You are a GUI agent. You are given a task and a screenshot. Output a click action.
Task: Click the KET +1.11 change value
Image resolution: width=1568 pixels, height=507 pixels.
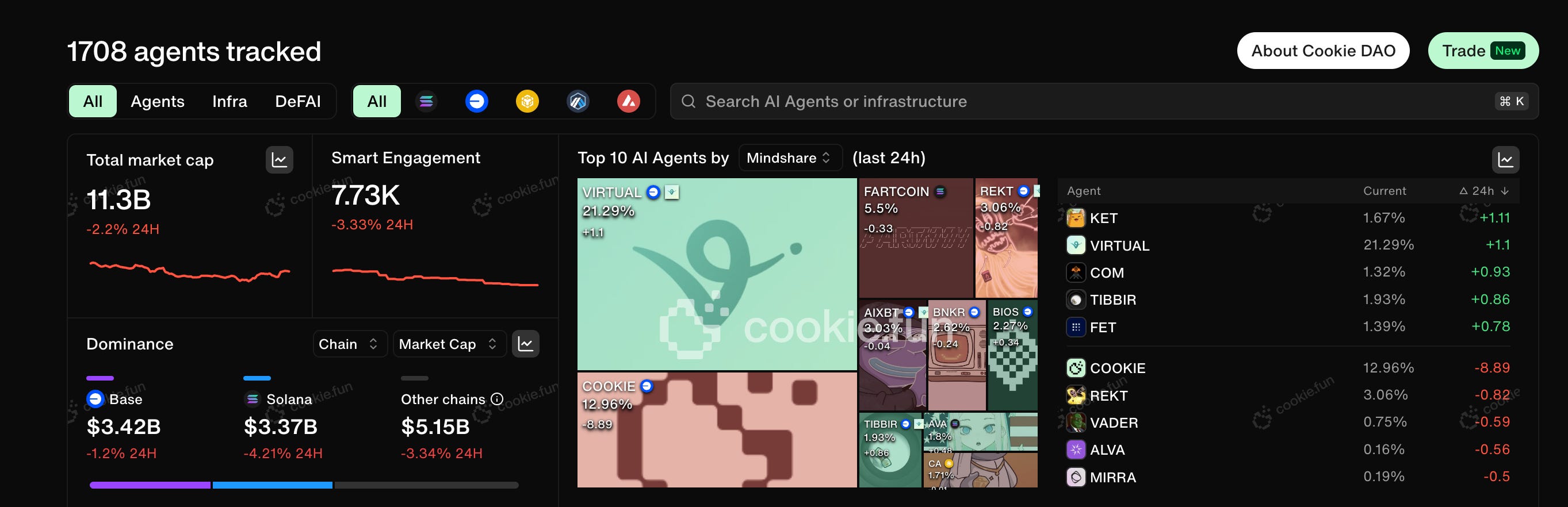pyautogui.click(x=1494, y=218)
